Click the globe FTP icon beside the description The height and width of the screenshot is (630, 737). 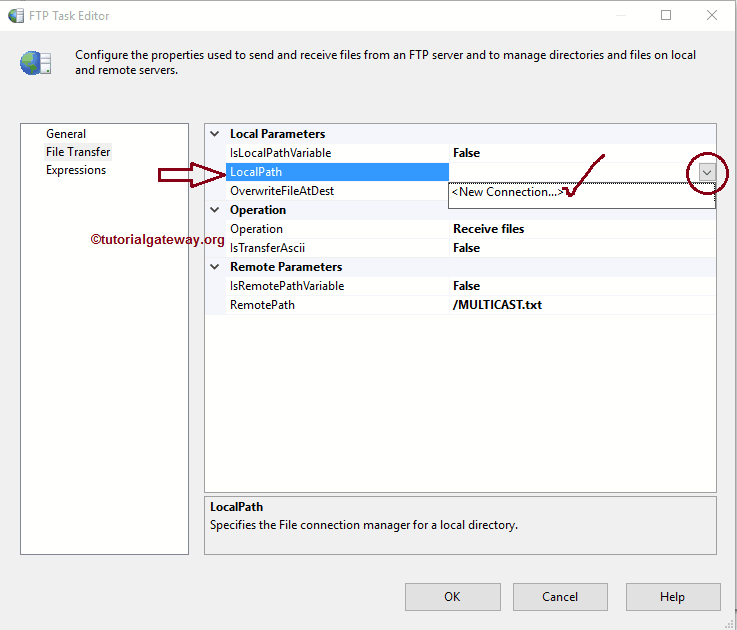(x=35, y=62)
